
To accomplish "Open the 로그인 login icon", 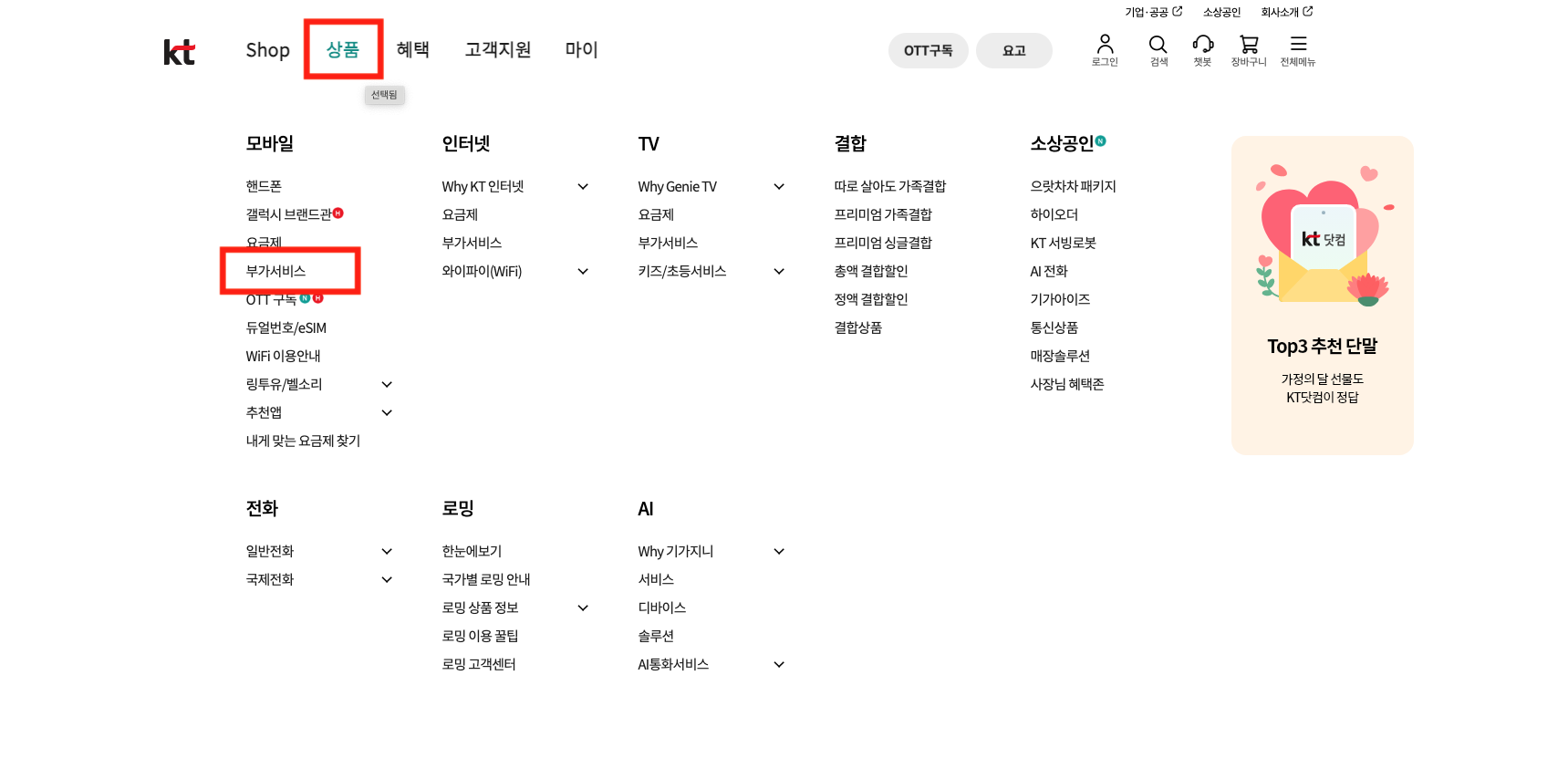I will (1105, 50).
